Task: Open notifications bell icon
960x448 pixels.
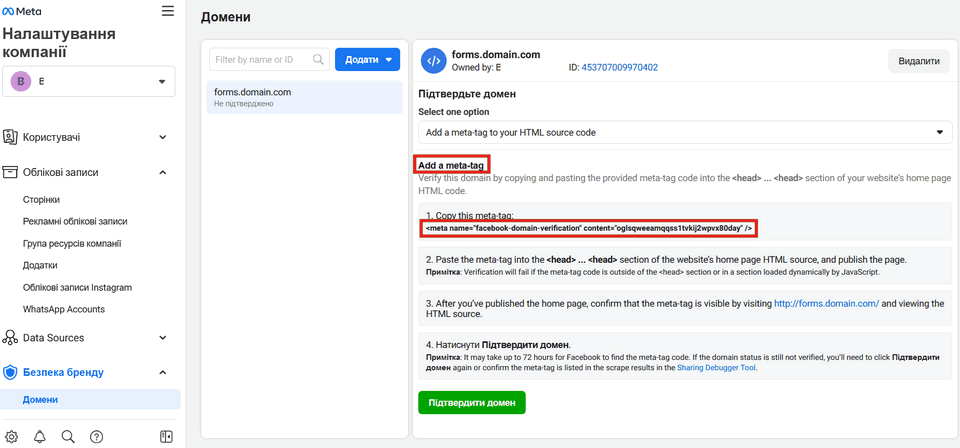Action: coord(40,437)
